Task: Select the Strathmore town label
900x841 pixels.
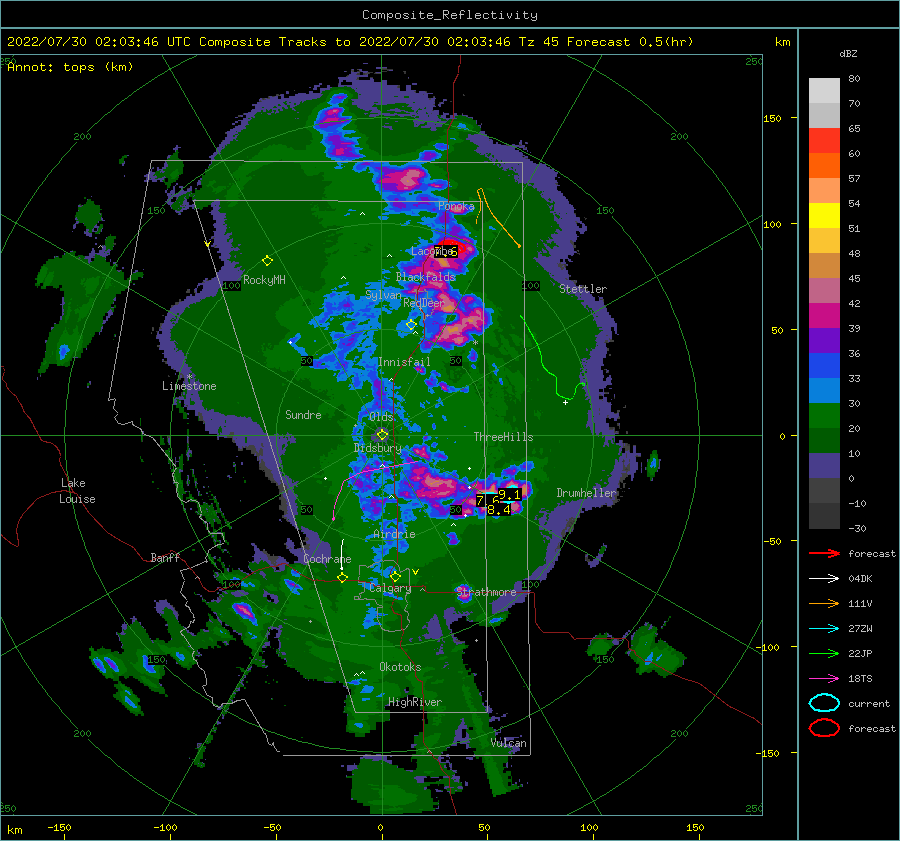Action: click(486, 592)
